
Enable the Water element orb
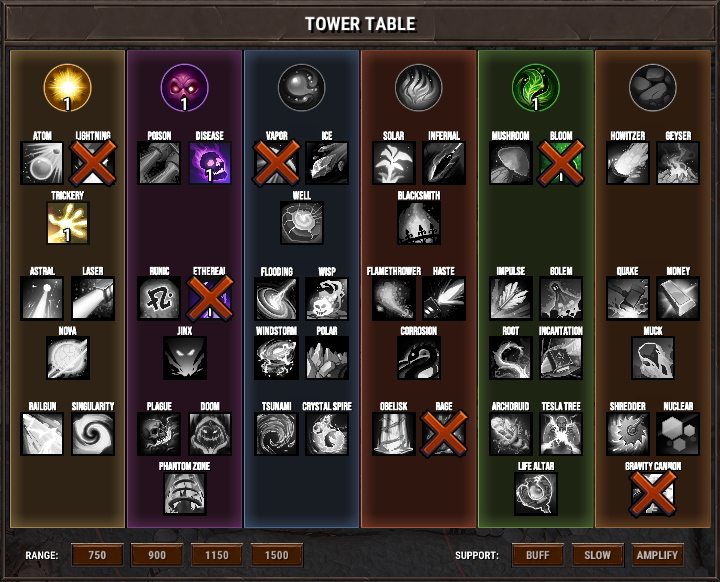(x=302, y=88)
